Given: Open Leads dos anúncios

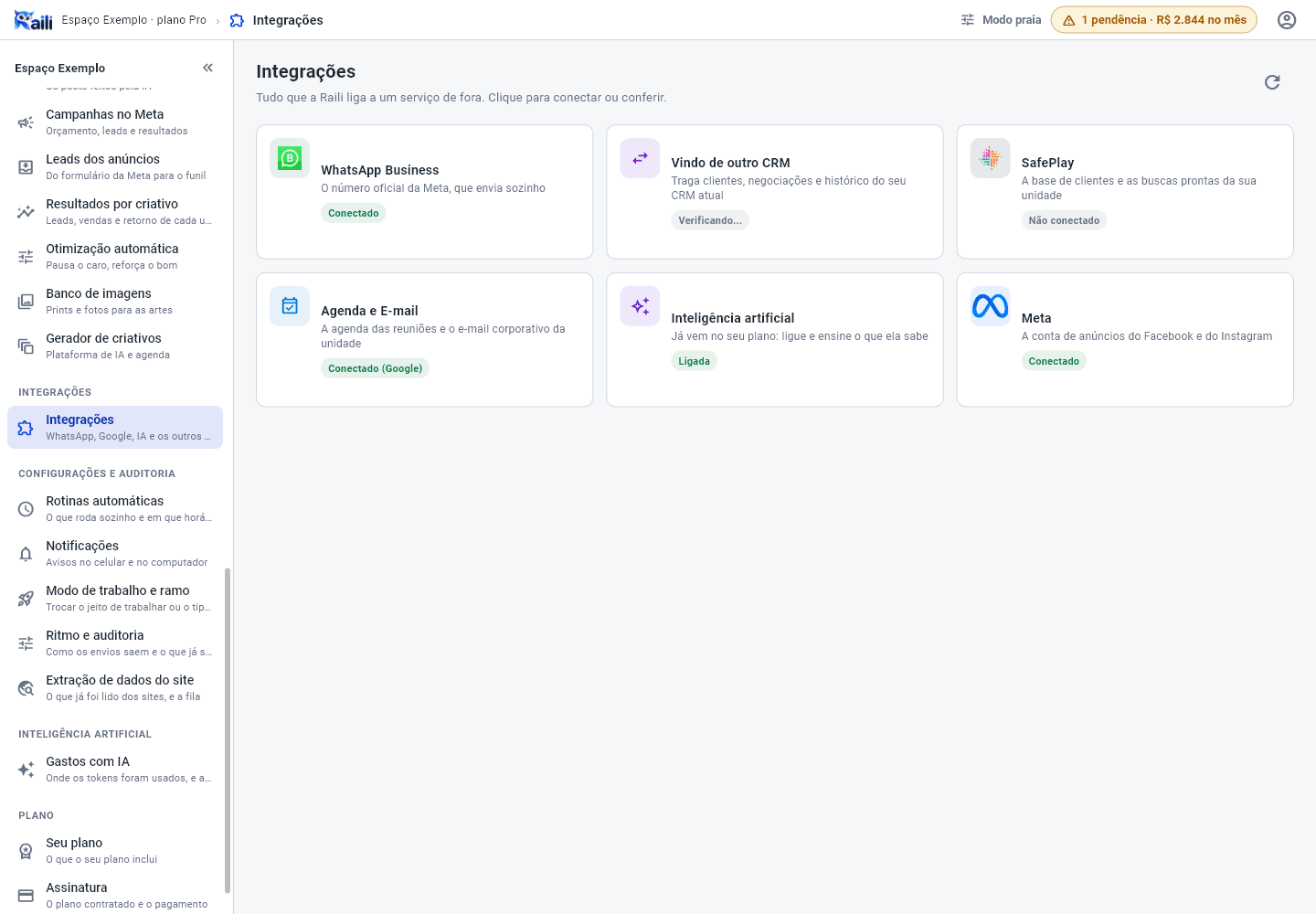Looking at the screenshot, I should tap(115, 166).
